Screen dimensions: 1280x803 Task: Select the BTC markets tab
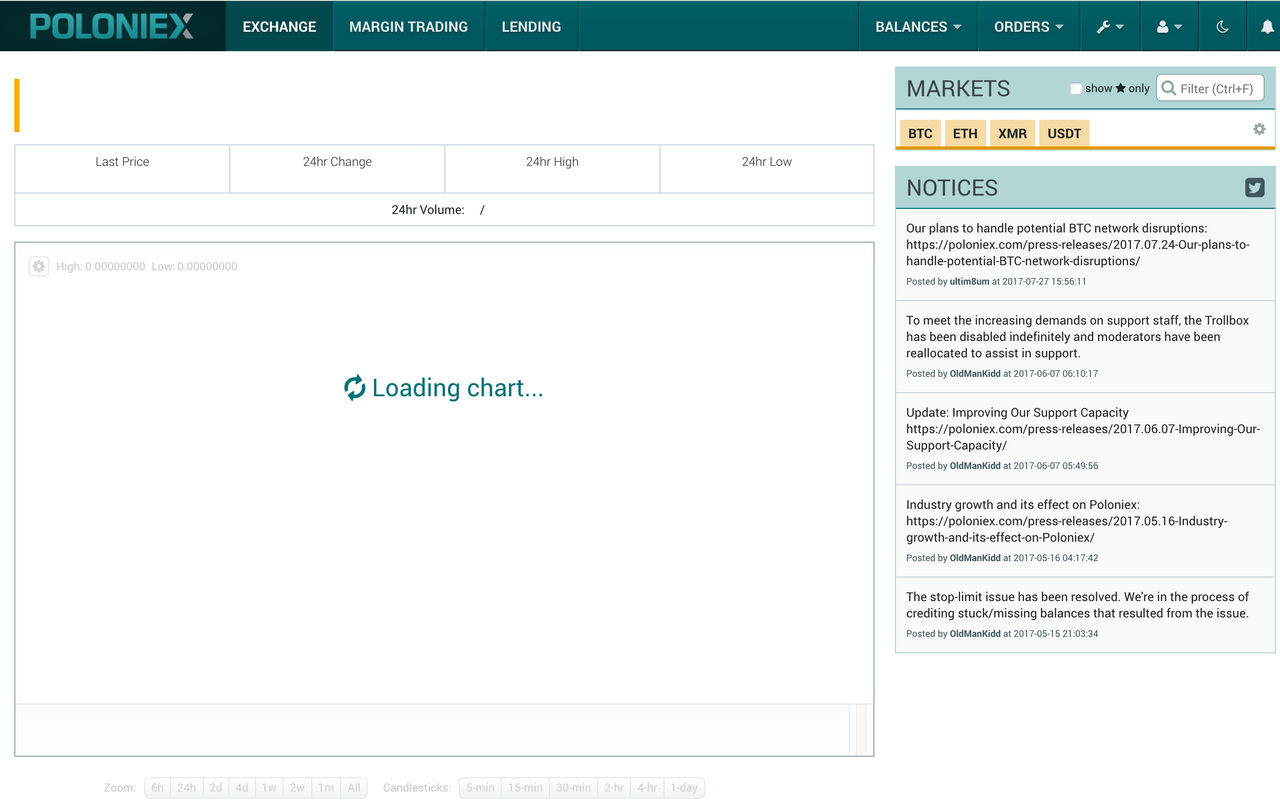click(x=920, y=133)
